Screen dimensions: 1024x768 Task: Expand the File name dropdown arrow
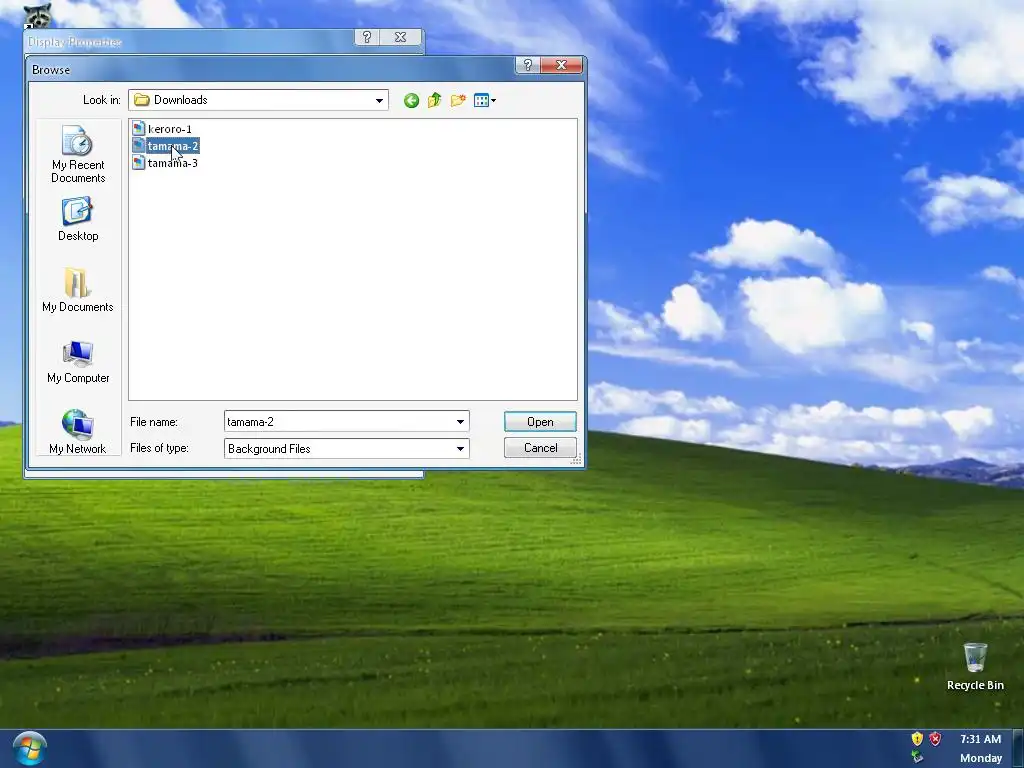[x=460, y=422]
